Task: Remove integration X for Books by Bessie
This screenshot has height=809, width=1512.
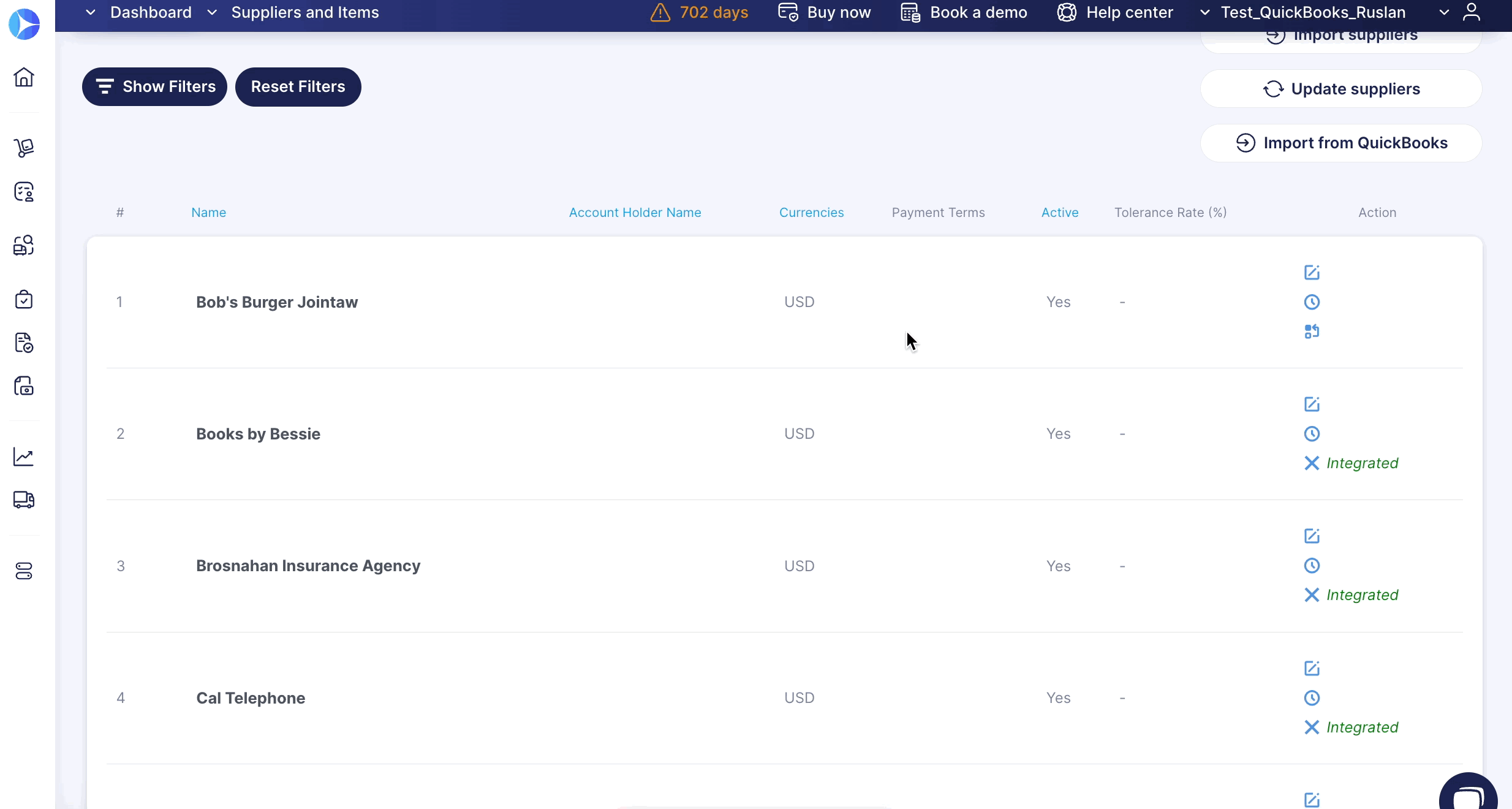Action: [1312, 463]
